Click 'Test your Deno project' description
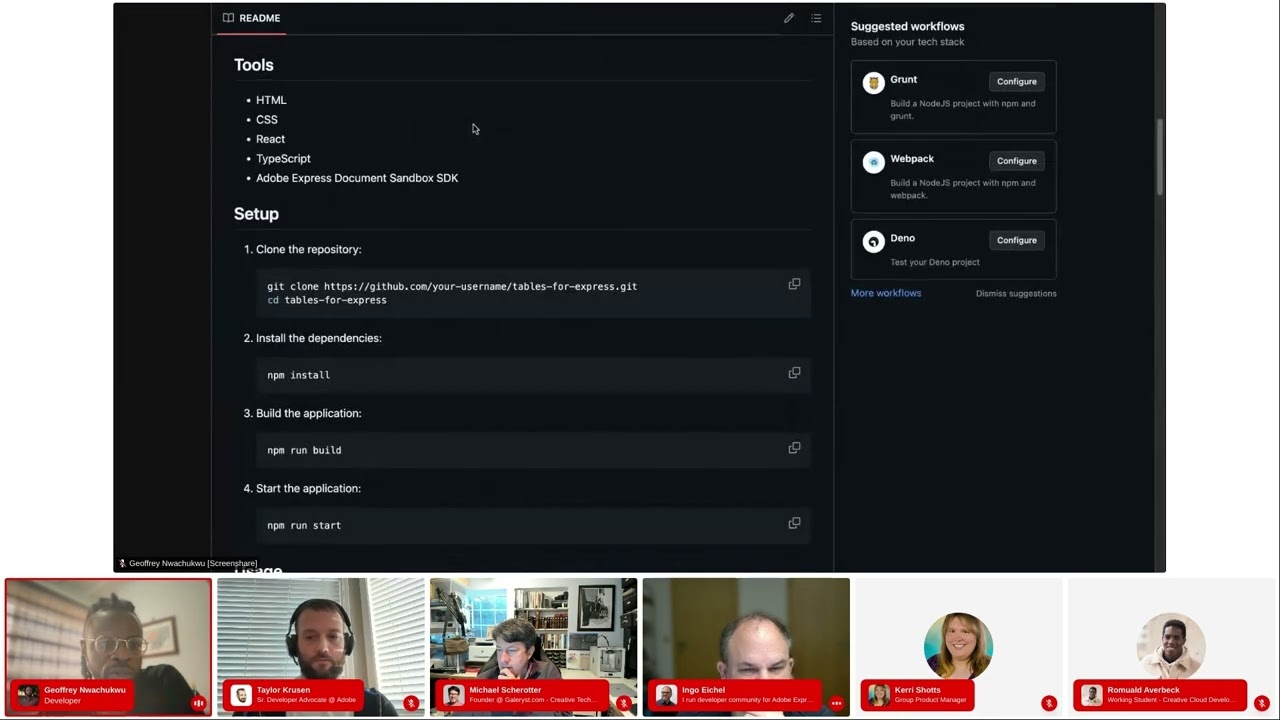Screen dimensions: 1280x720 coord(935,262)
